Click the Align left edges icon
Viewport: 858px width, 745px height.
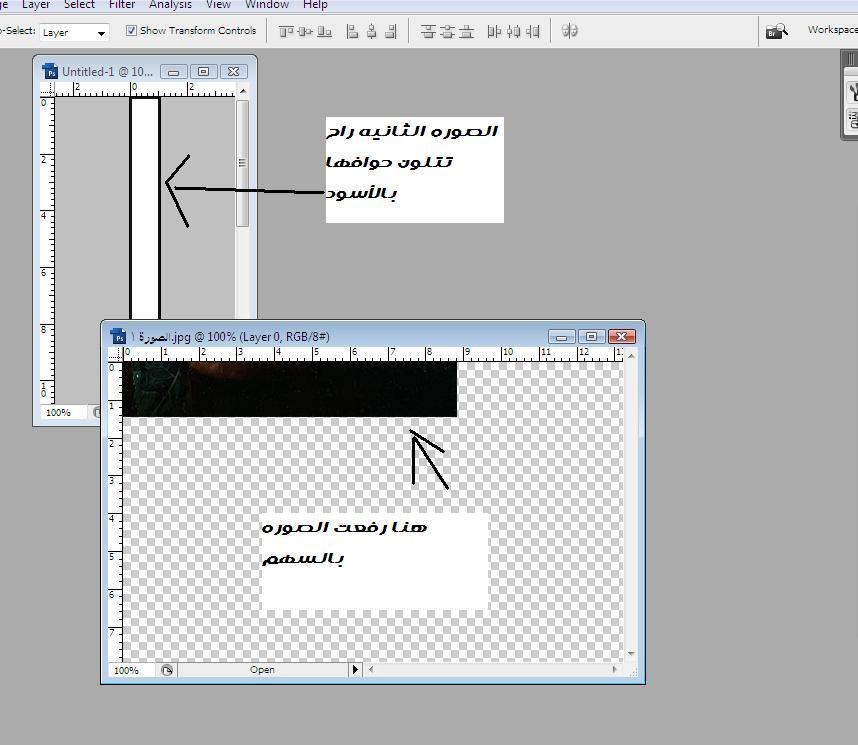click(x=352, y=31)
